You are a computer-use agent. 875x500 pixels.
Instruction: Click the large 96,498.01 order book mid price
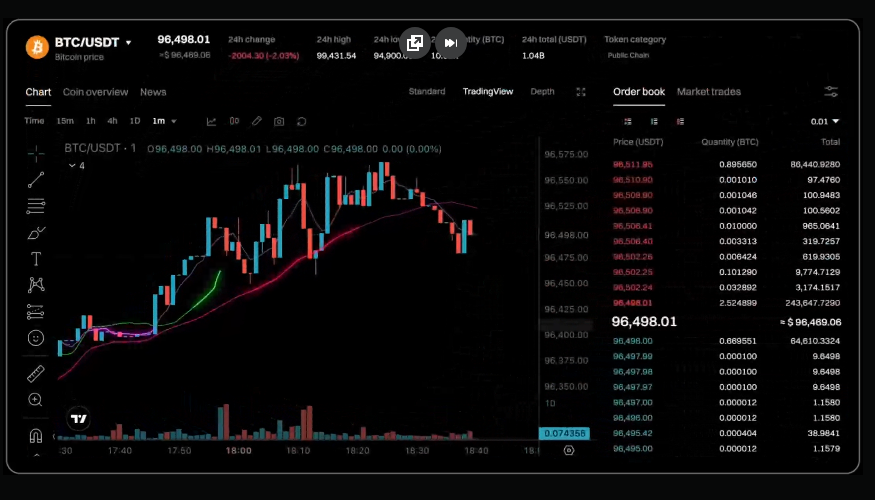click(644, 322)
